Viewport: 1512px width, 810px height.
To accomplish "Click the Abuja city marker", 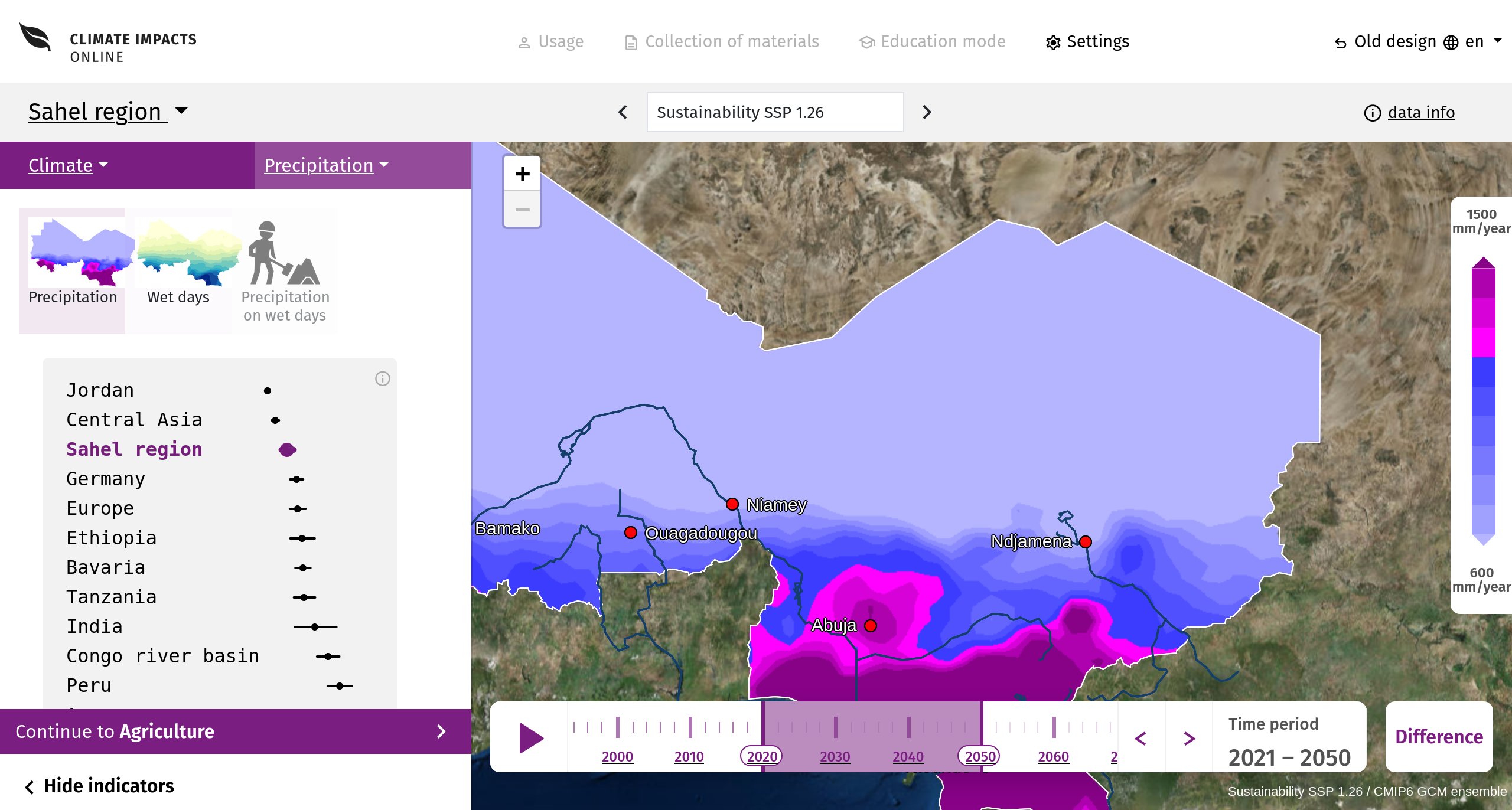I will coord(871,626).
